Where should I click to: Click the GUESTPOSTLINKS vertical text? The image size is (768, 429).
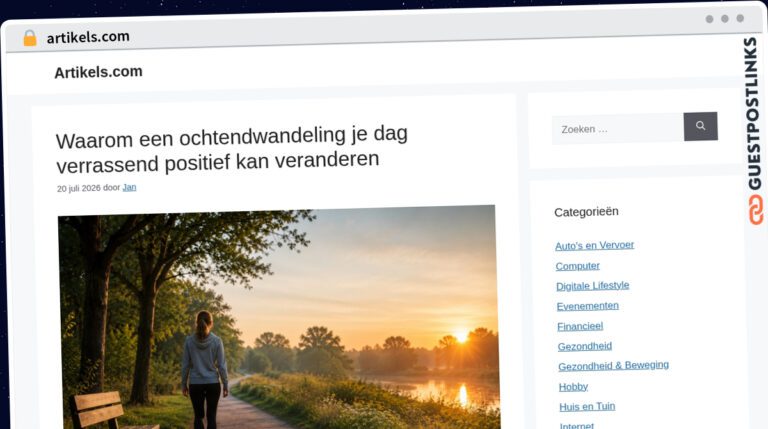tap(754, 114)
